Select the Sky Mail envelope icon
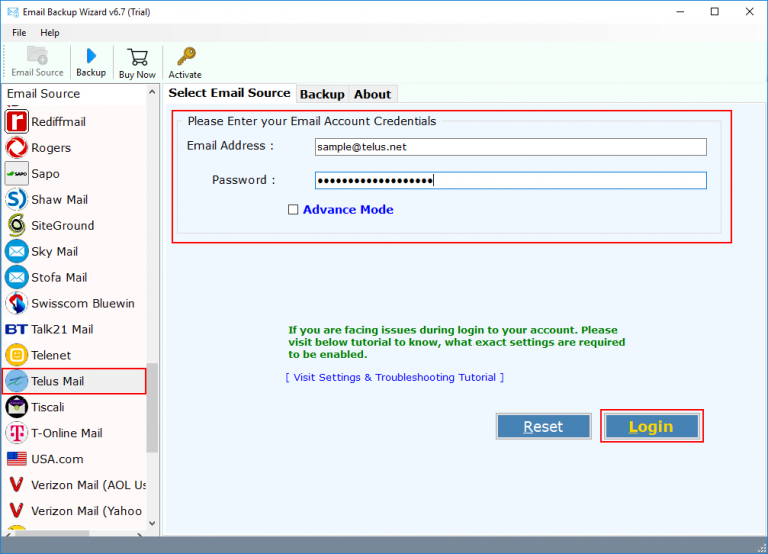The width and height of the screenshot is (768, 554). (x=17, y=251)
